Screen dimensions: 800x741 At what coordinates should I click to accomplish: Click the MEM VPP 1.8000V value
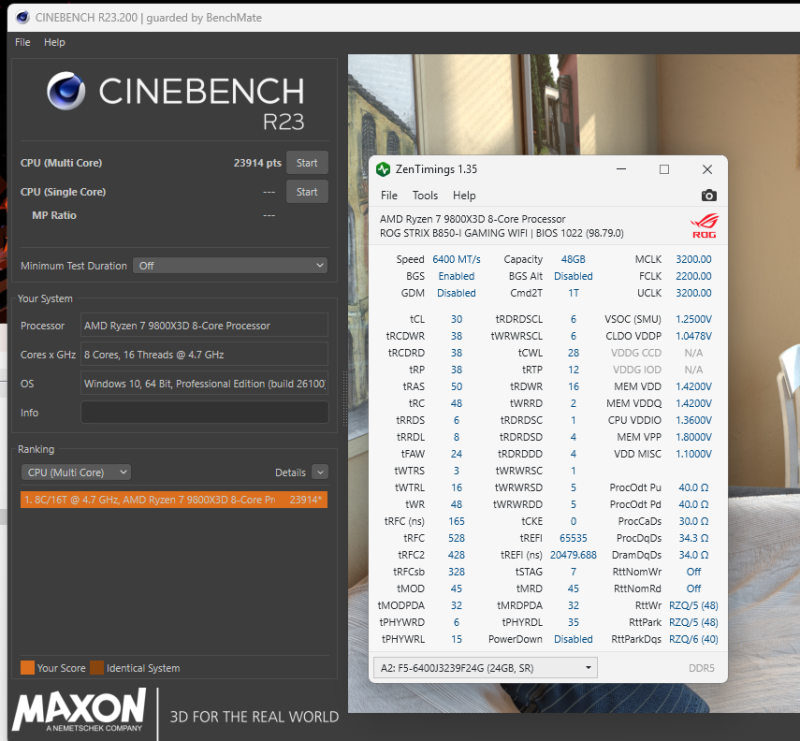click(693, 437)
